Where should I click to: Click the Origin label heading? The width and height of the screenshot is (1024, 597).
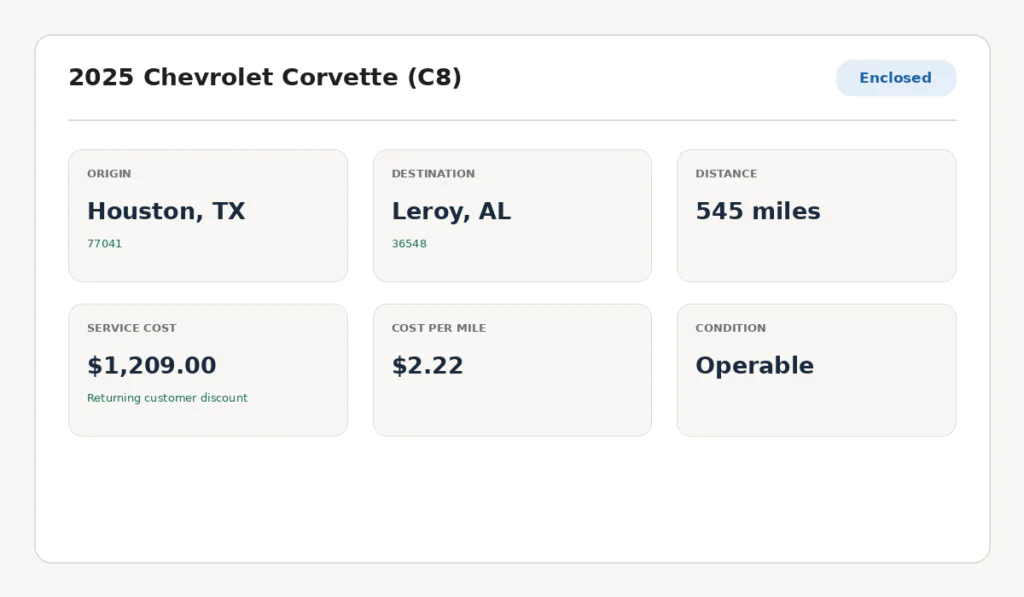point(109,174)
